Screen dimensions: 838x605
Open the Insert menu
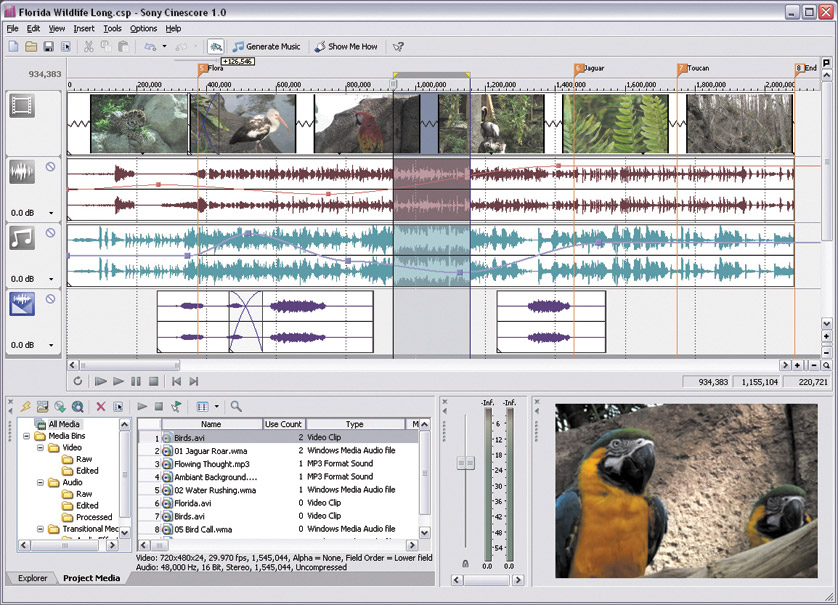(x=85, y=29)
